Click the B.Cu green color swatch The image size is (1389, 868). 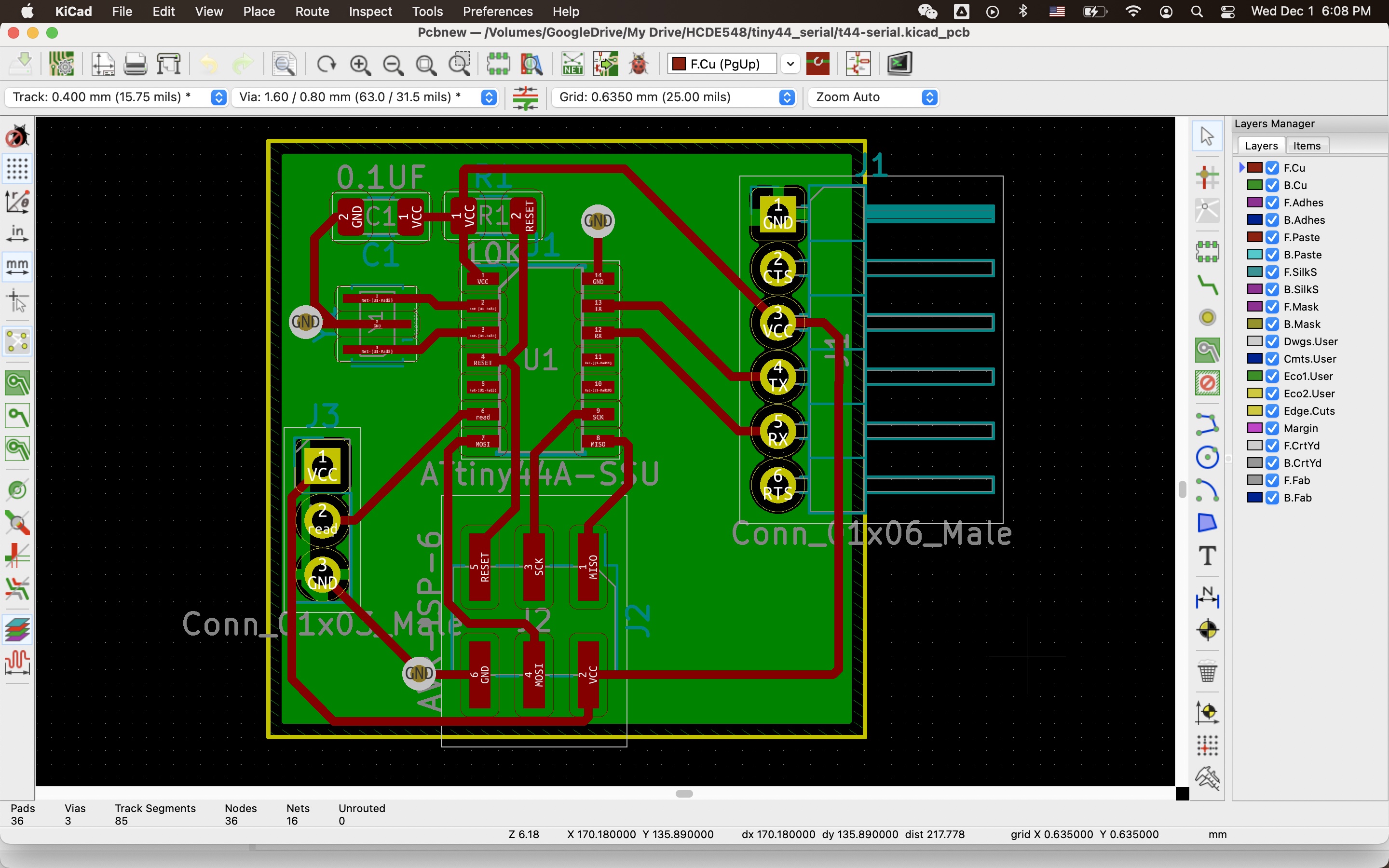pos(1255,185)
